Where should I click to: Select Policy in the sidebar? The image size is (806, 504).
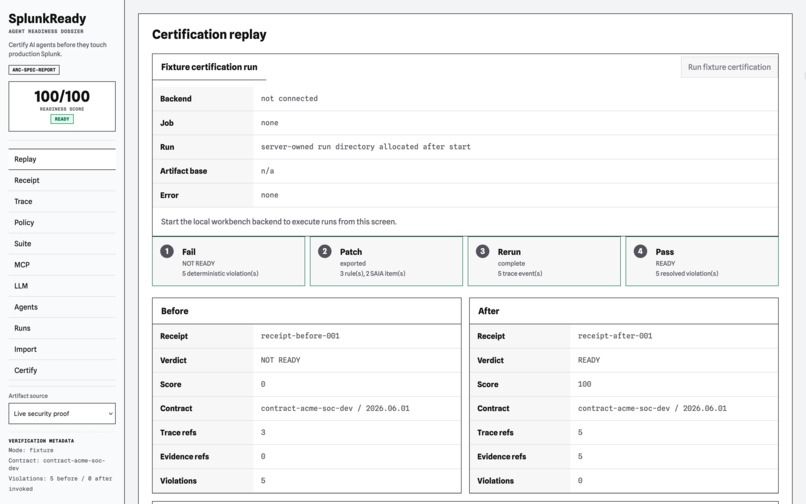coord(62,223)
